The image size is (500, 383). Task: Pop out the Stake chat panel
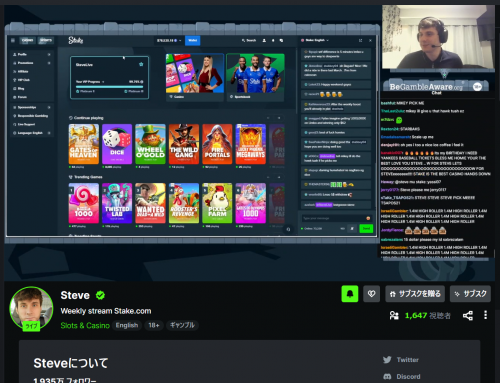click(x=360, y=40)
